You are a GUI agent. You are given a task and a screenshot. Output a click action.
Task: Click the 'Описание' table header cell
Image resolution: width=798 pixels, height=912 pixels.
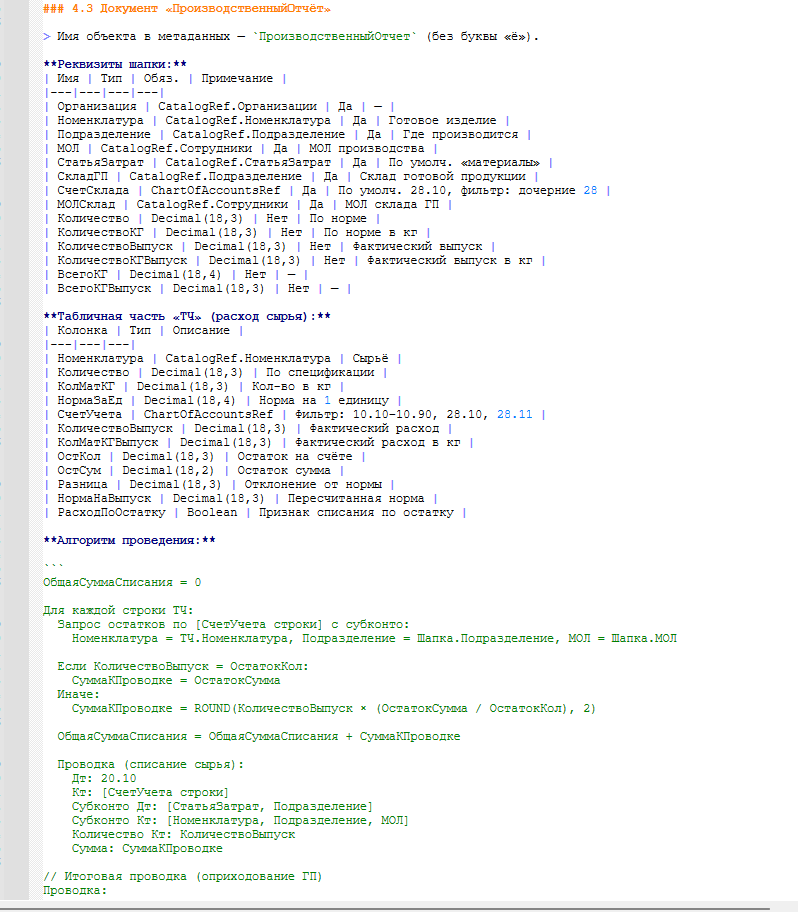click(x=201, y=330)
